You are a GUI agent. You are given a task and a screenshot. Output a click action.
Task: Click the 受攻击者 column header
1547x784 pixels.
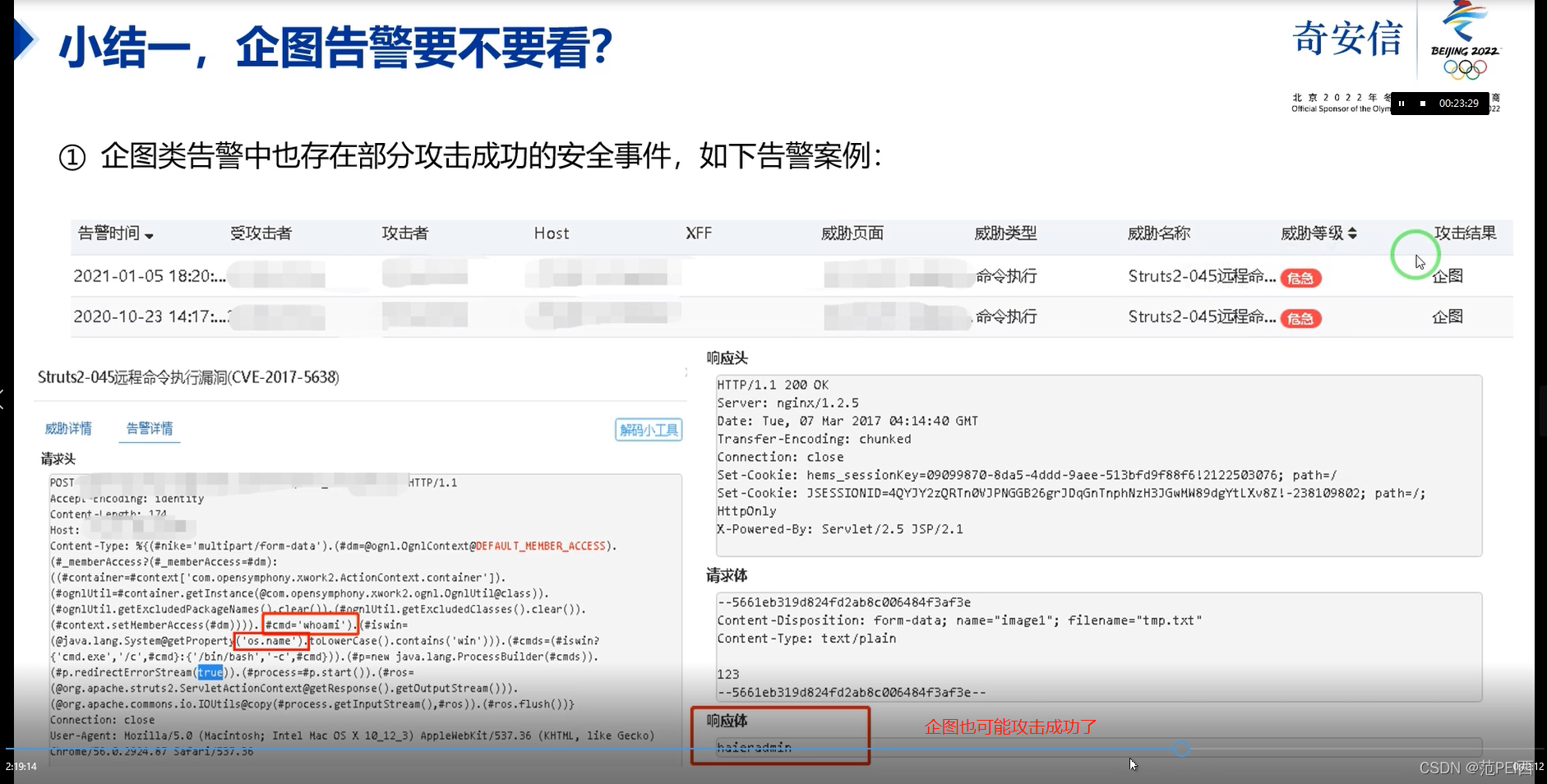click(261, 233)
